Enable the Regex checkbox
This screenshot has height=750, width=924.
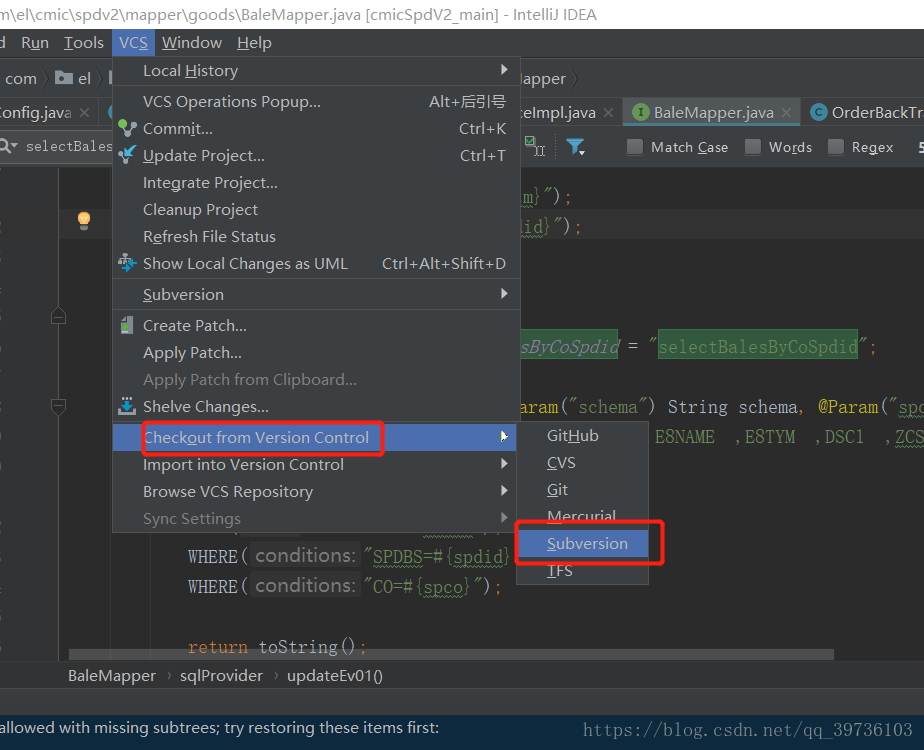pyautogui.click(x=836, y=147)
